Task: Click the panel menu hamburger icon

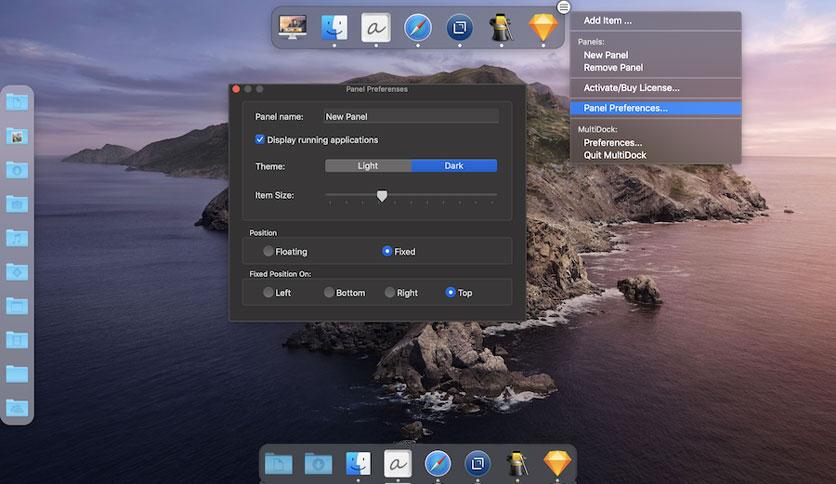Action: [564, 7]
